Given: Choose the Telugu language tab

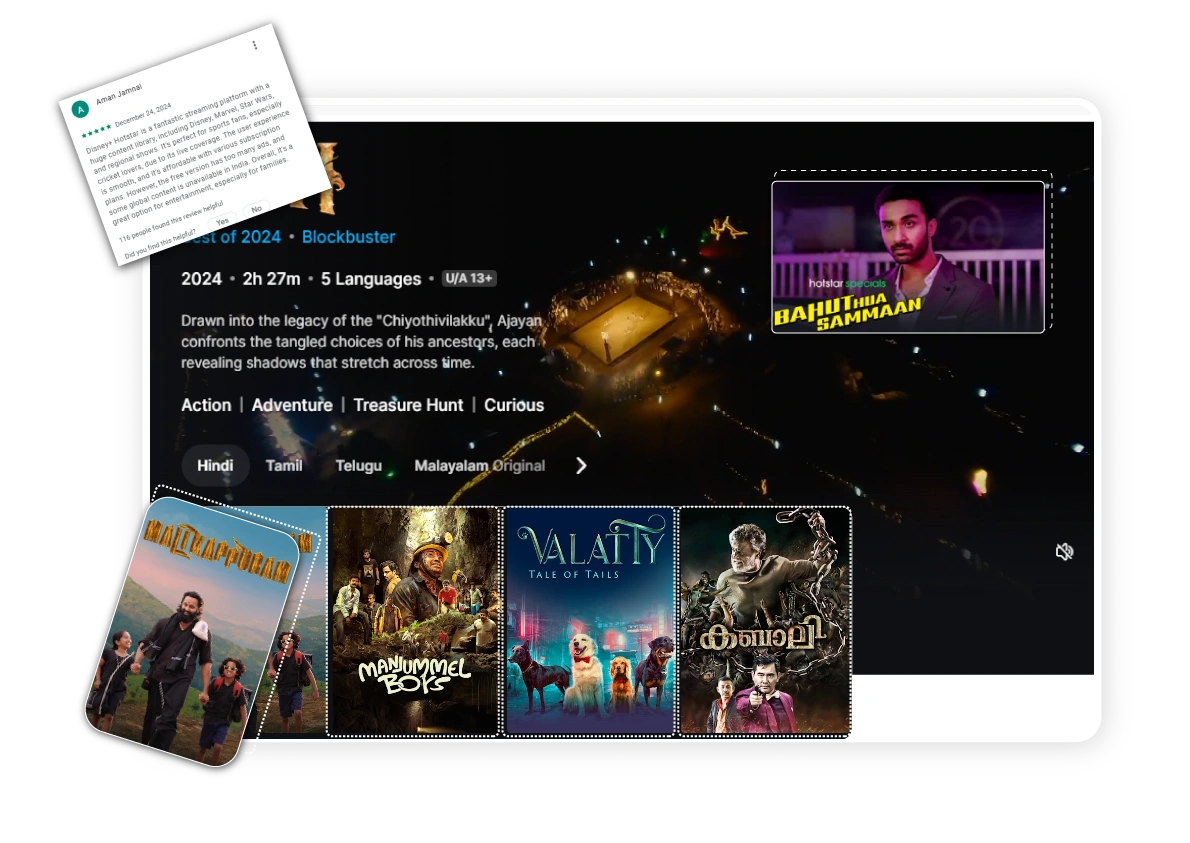Looking at the screenshot, I should [x=358, y=466].
